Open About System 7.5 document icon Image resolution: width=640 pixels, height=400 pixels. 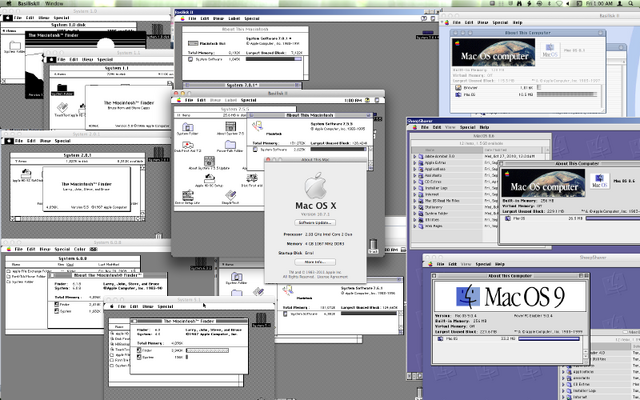231,127
